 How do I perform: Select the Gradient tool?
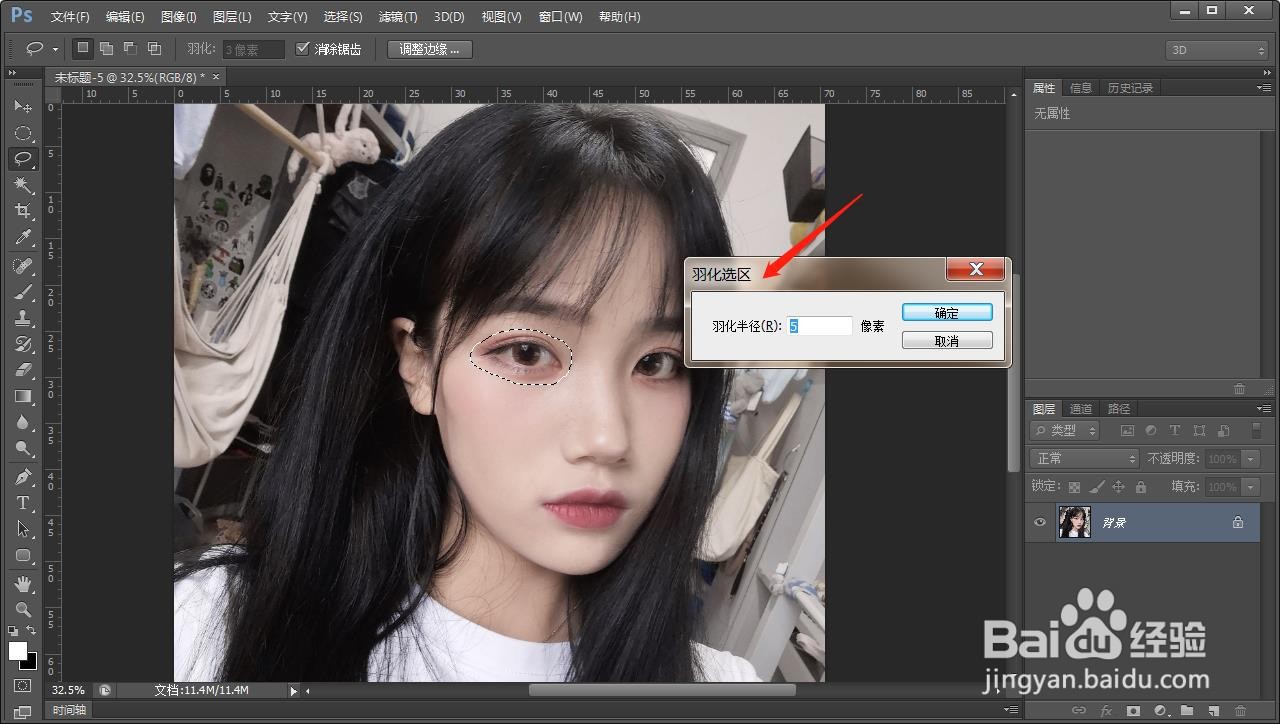[23, 396]
